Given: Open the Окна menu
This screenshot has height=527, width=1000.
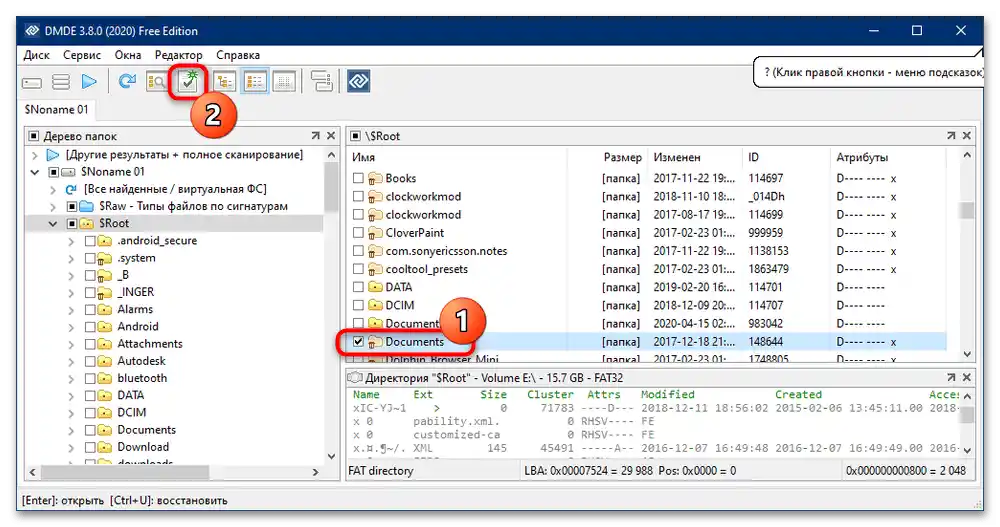Looking at the screenshot, I should [128, 55].
